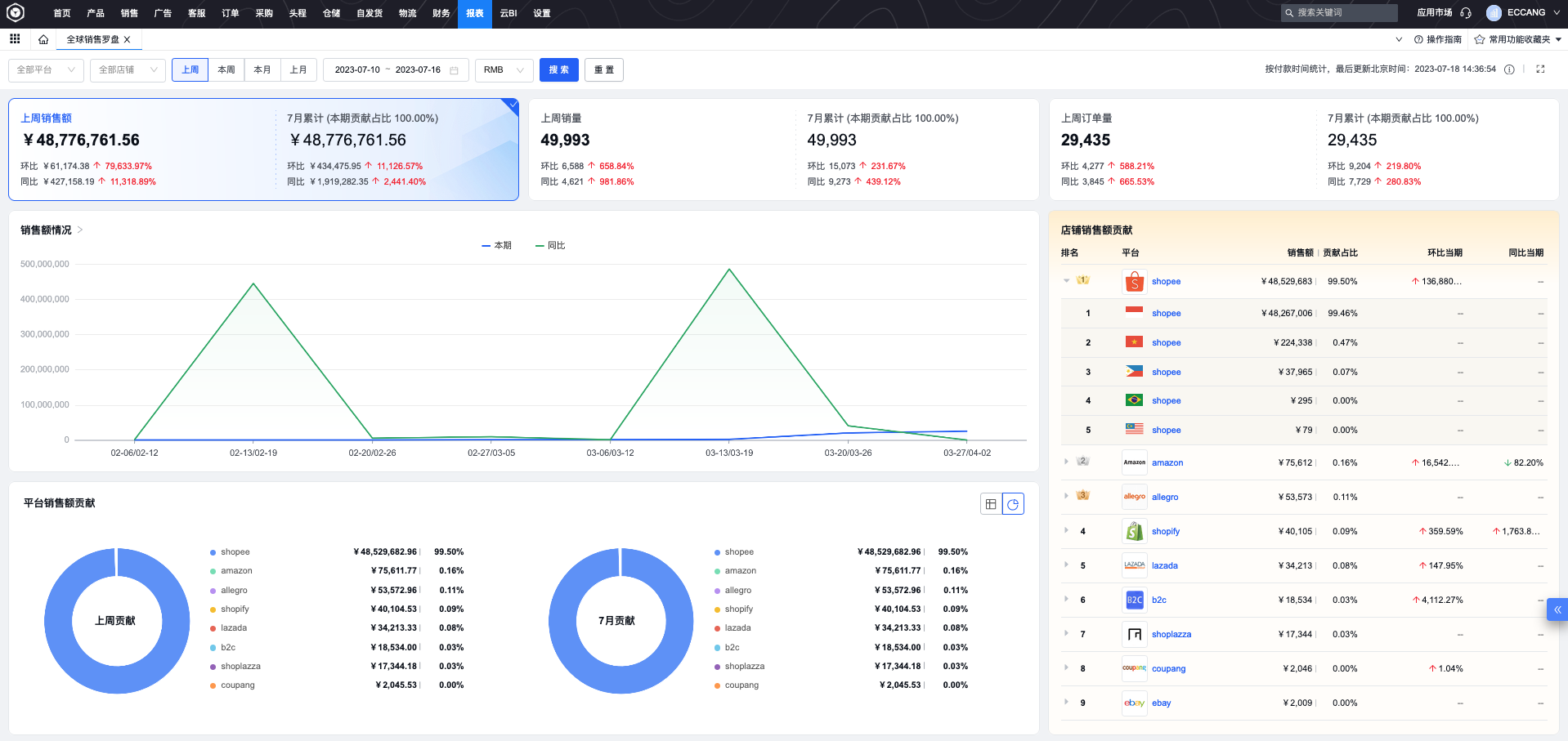
Task: Select the 本月 time range option
Action: pos(262,70)
